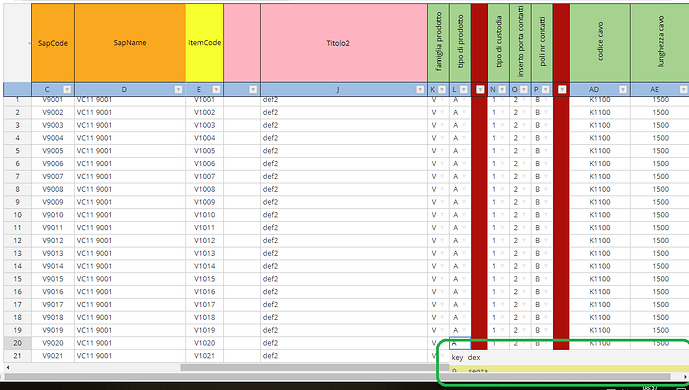Image resolution: width=689 pixels, height=390 pixels.
Task: Select the Titolo2 header cell
Action: (344, 43)
